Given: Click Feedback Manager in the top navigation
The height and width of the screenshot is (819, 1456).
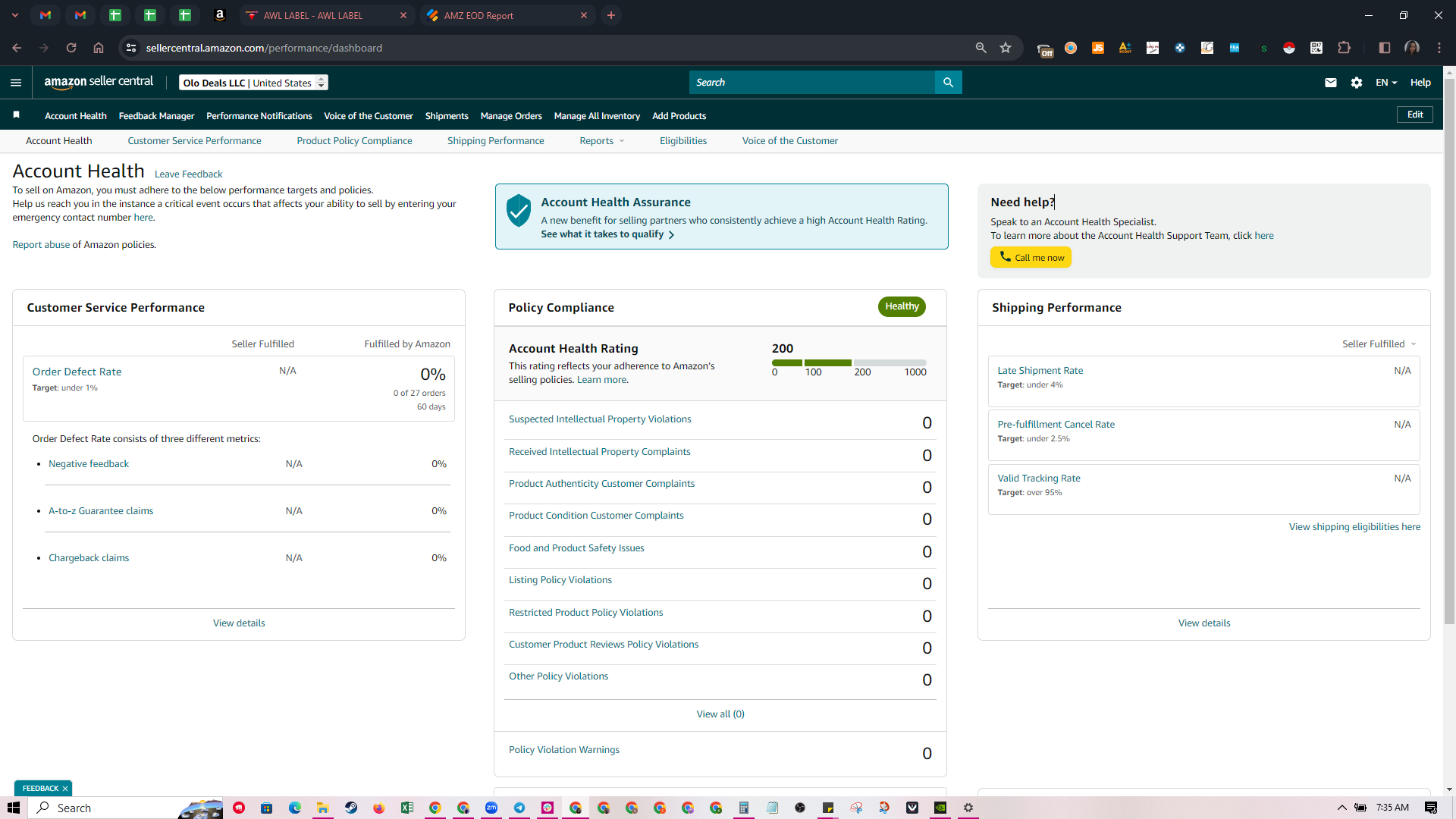Looking at the screenshot, I should [156, 116].
